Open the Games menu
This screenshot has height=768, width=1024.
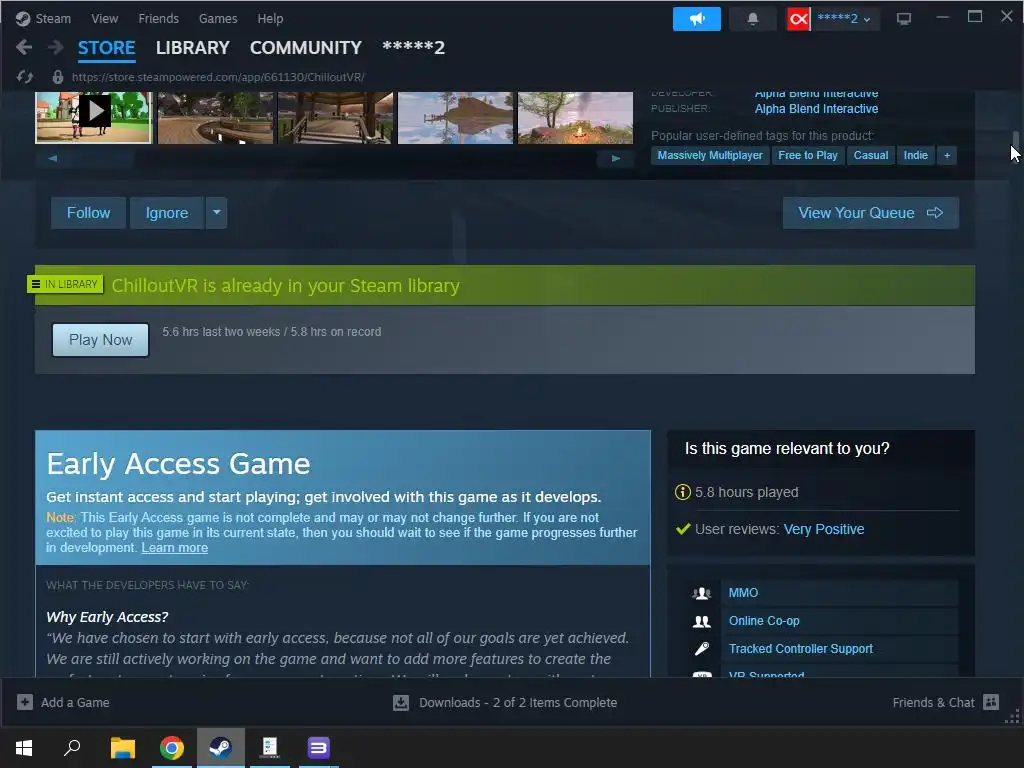pos(218,19)
